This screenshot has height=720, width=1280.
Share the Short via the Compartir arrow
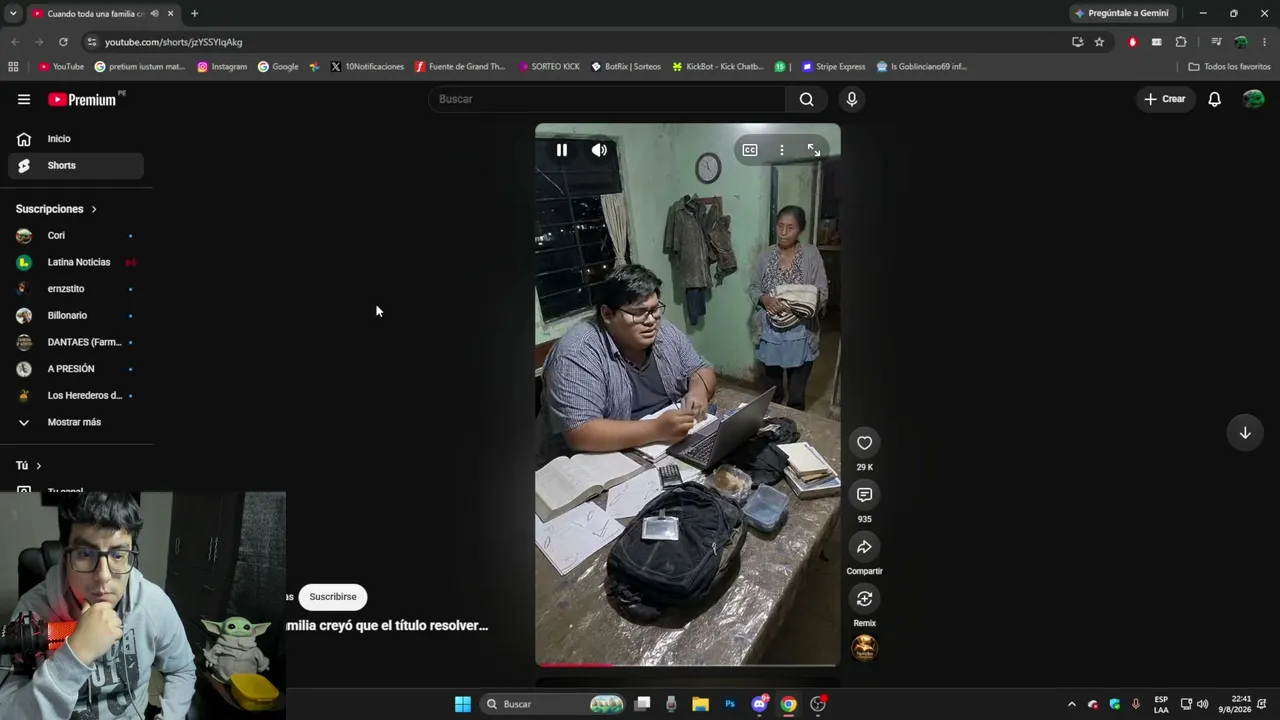pos(864,547)
